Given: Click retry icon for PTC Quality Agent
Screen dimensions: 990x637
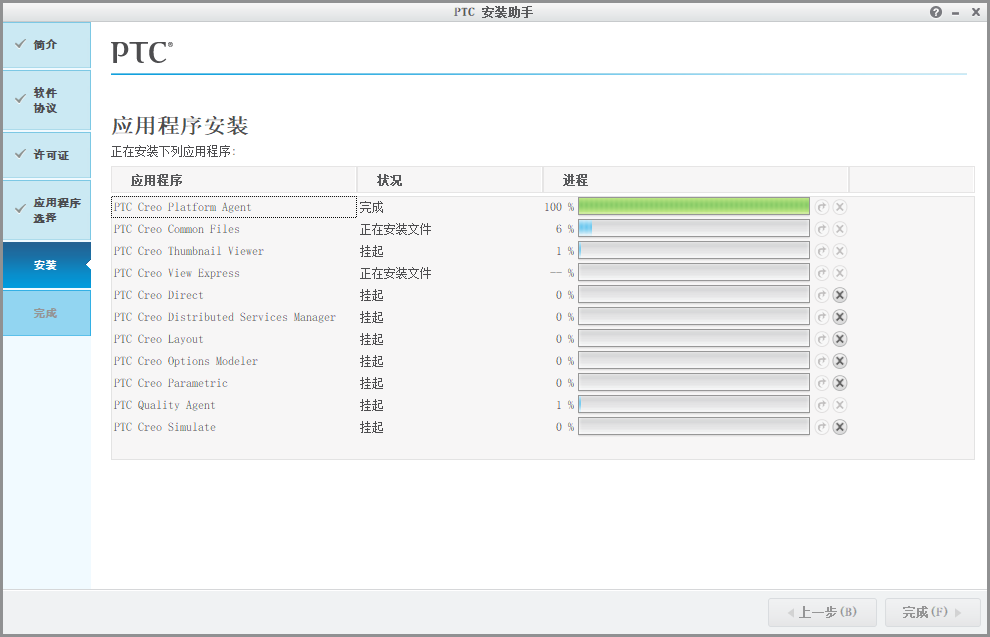Looking at the screenshot, I should pyautogui.click(x=821, y=405).
